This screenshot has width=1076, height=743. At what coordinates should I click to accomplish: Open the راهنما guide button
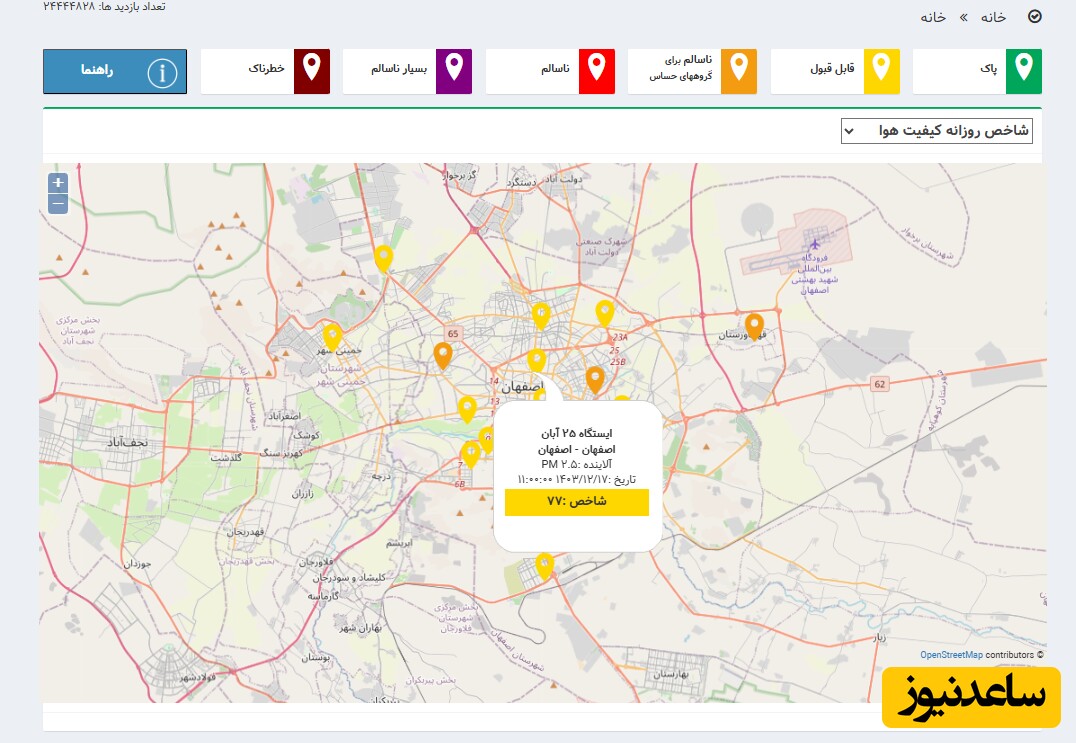click(115, 72)
